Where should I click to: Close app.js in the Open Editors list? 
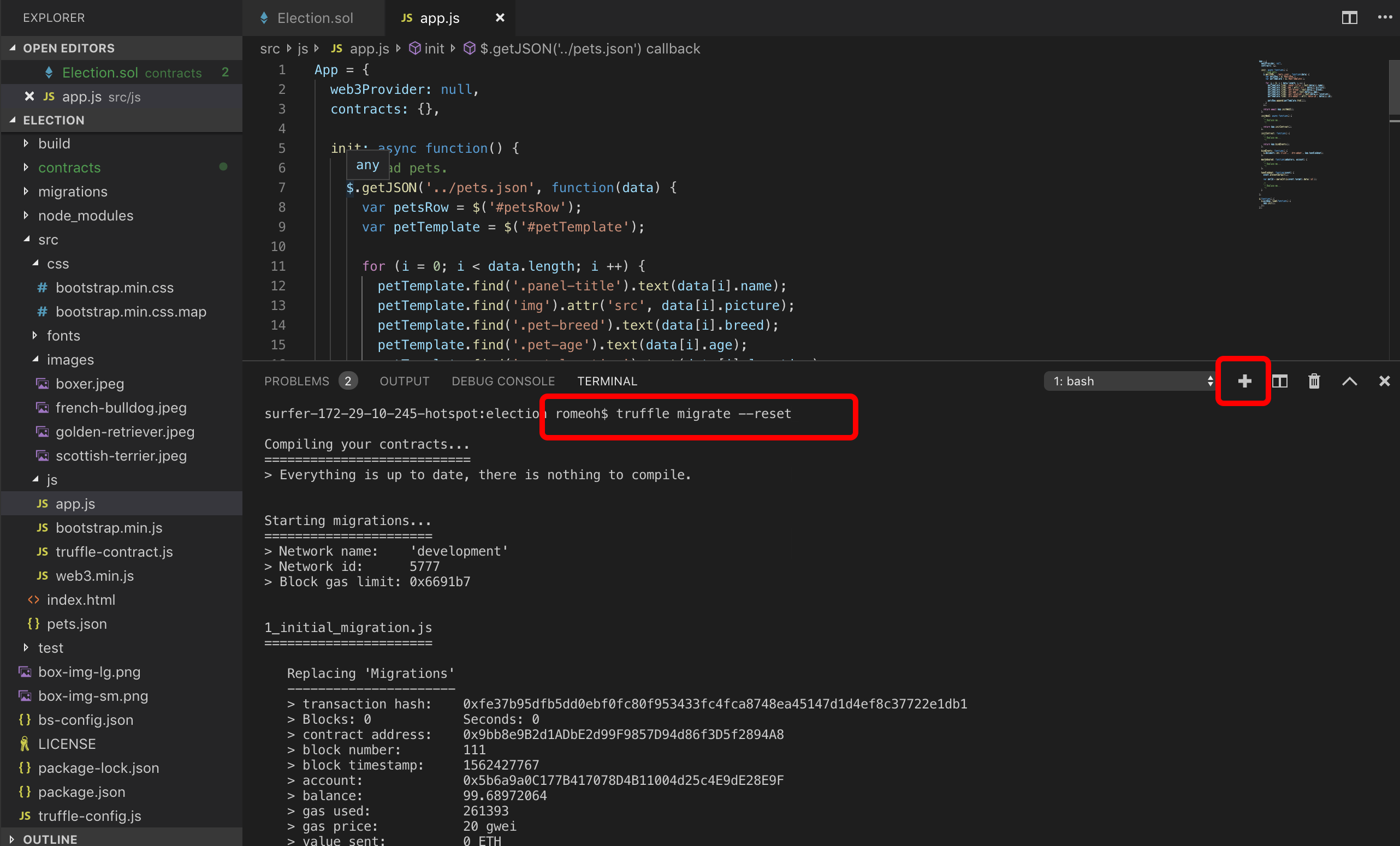[x=29, y=97]
